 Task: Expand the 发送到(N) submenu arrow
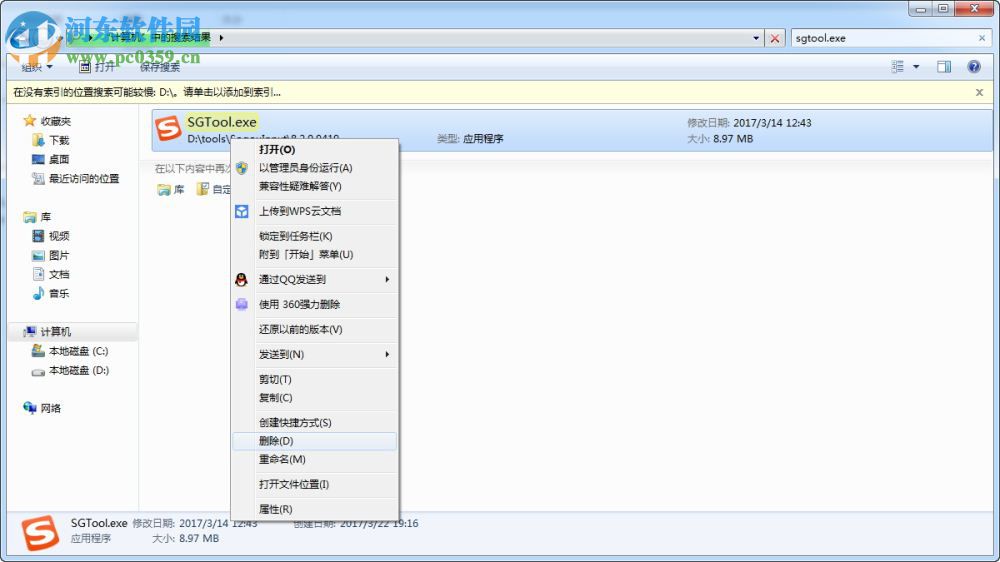(x=387, y=354)
